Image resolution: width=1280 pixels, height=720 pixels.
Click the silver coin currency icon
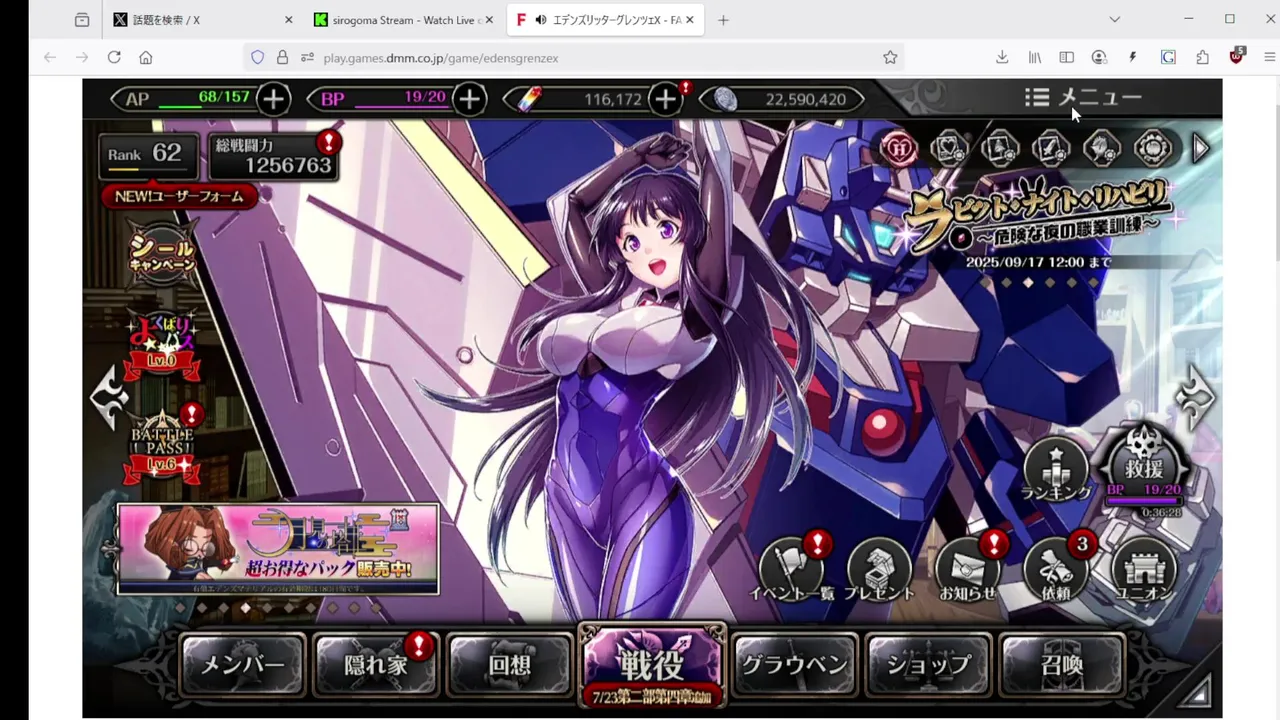tap(725, 98)
